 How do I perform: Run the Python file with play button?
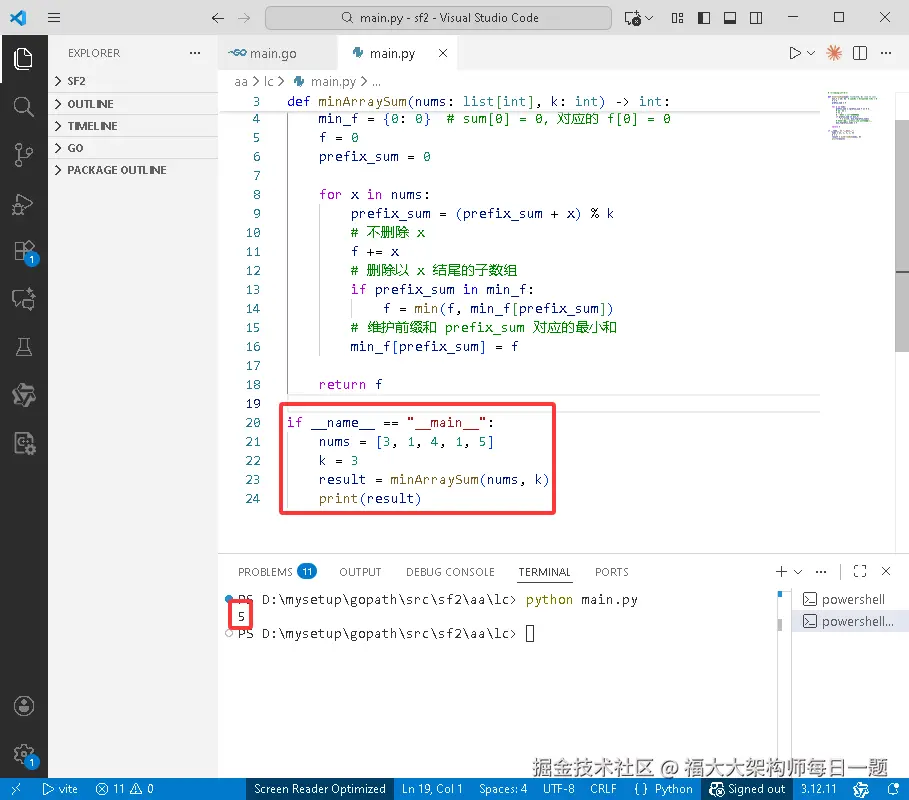795,53
